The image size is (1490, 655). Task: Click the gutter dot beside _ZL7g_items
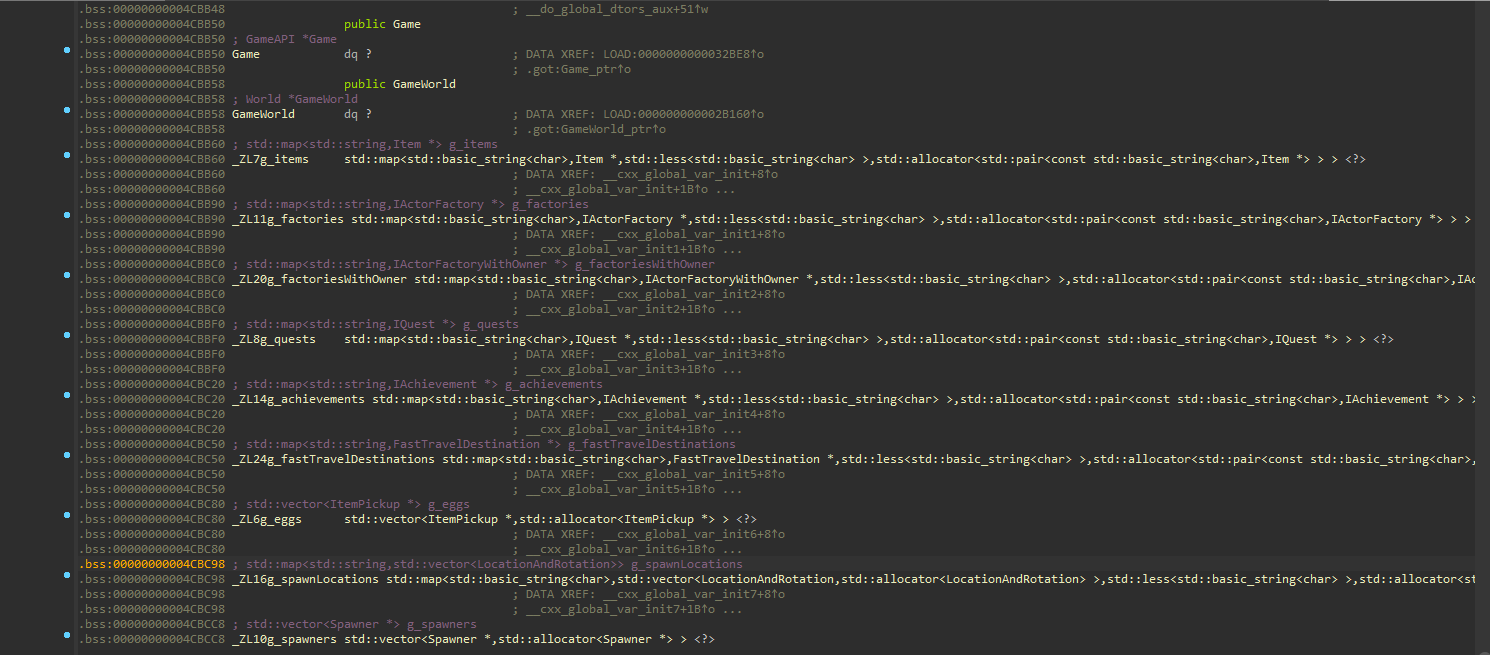[x=67, y=155]
